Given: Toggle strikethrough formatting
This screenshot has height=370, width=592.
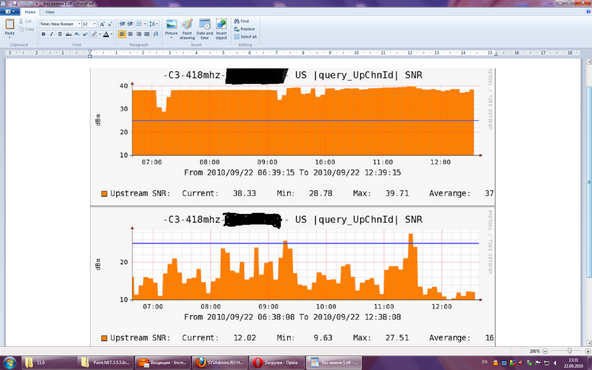Looking at the screenshot, I should tap(68, 34).
